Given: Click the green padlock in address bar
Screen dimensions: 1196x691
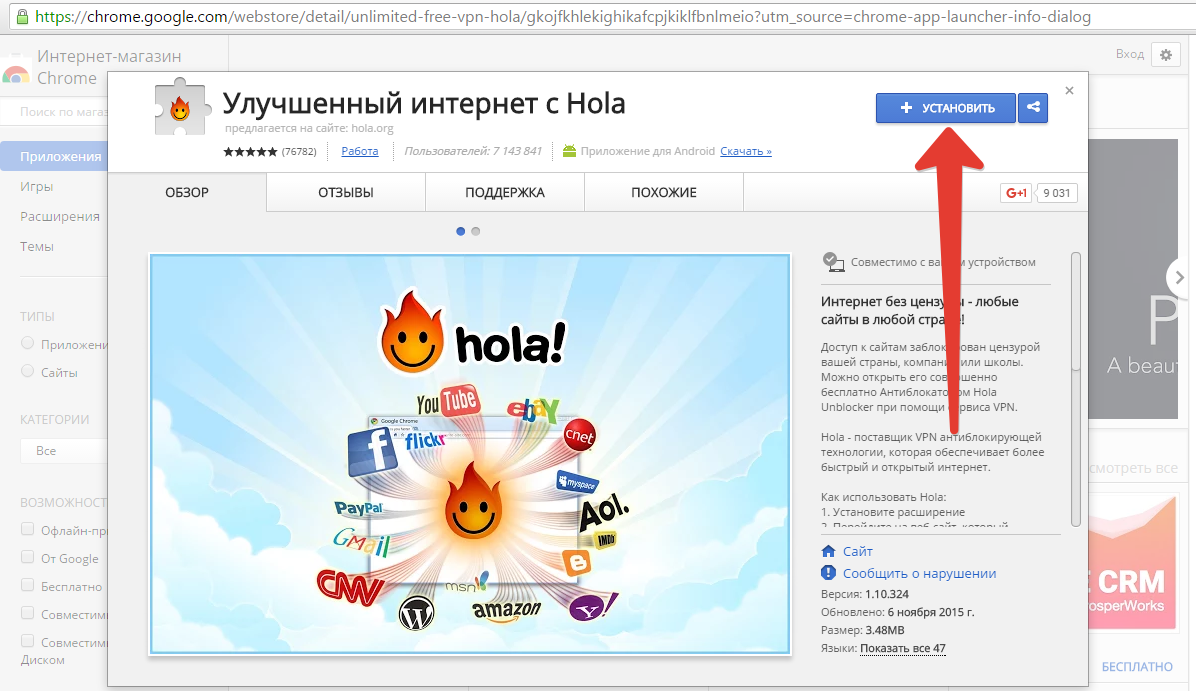Looking at the screenshot, I should point(22,16).
